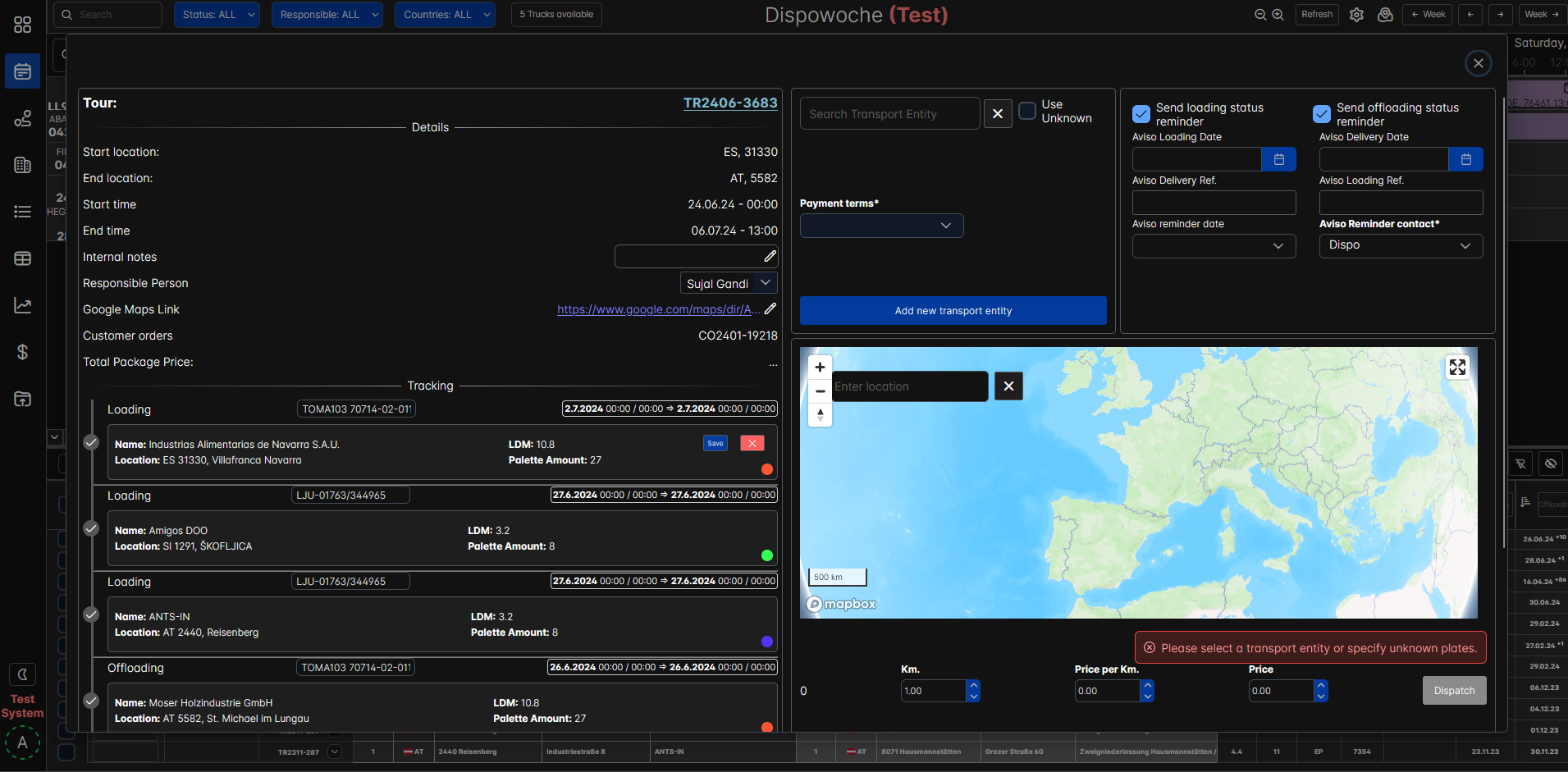Open the statistics chart icon in sidebar
Screen dimensions: 1568x772
click(23, 305)
